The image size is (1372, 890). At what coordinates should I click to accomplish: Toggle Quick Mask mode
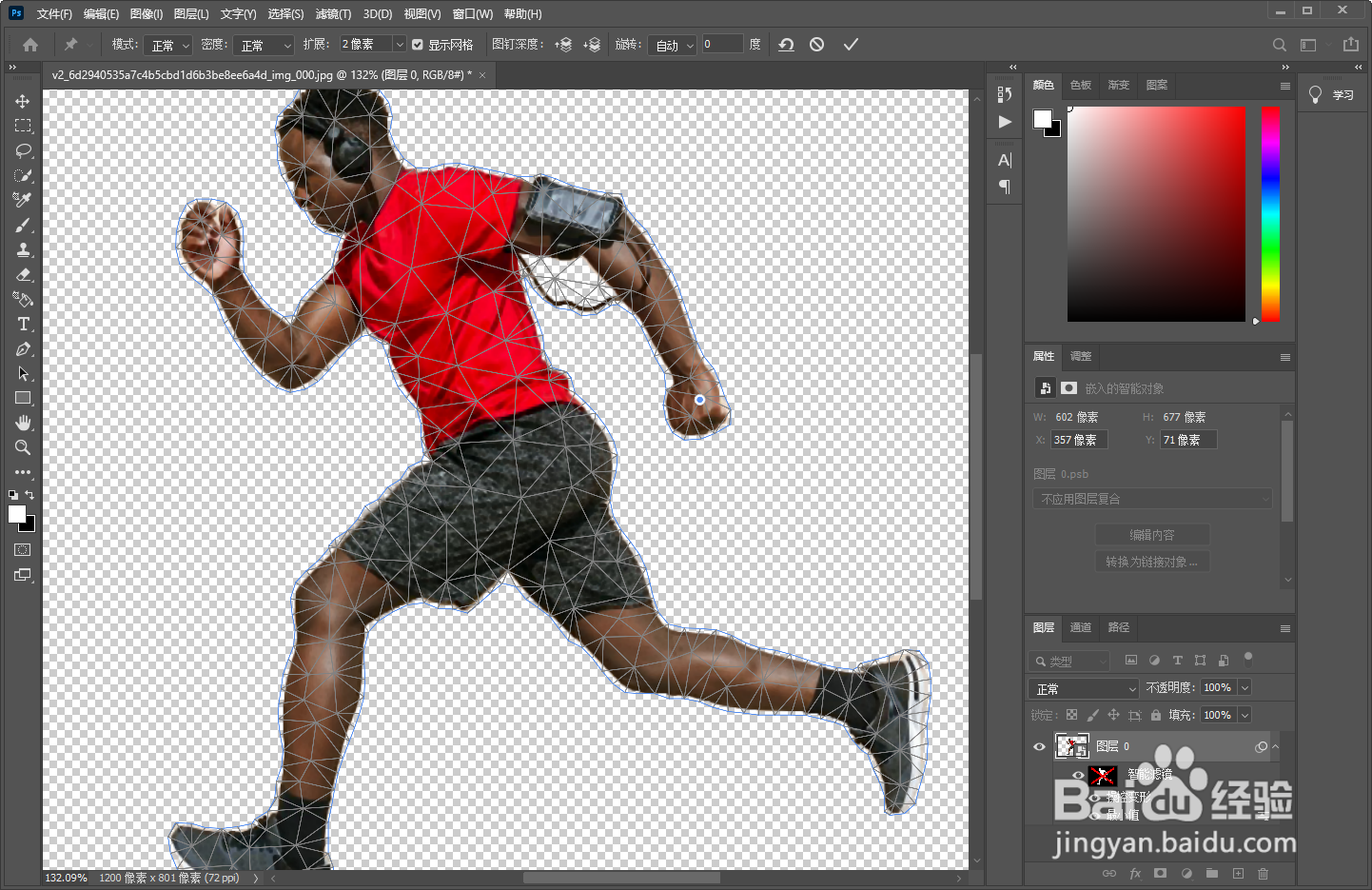(23, 550)
